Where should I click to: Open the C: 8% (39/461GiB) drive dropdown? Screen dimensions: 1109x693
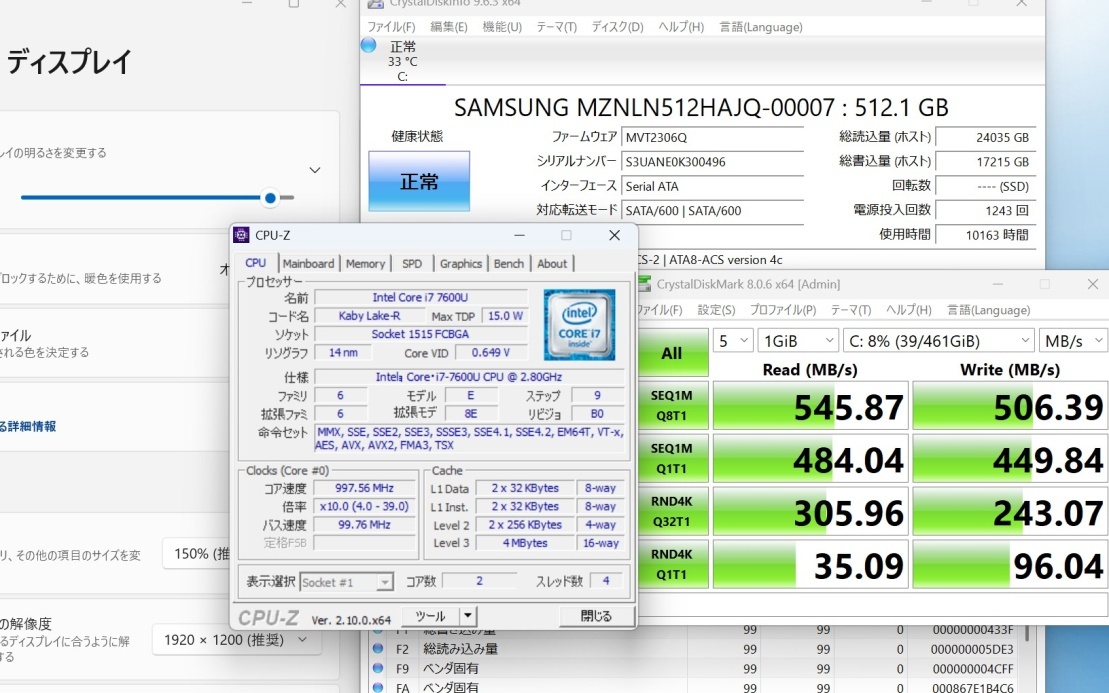click(937, 341)
